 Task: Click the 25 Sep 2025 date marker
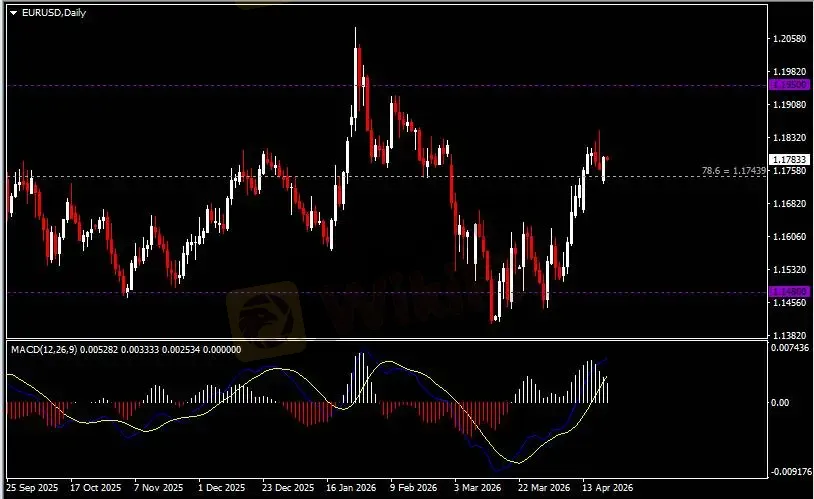28,489
